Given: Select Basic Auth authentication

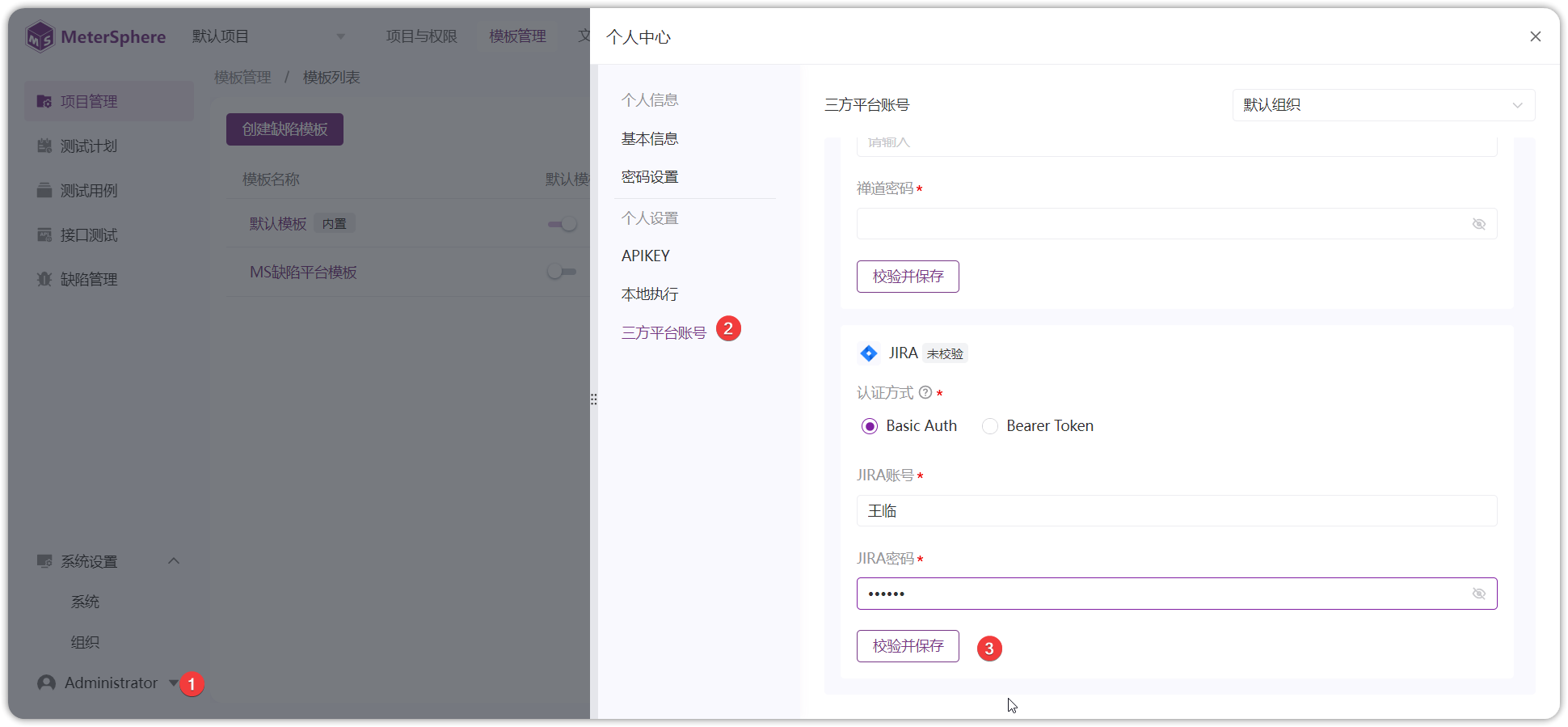Looking at the screenshot, I should 909,426.
